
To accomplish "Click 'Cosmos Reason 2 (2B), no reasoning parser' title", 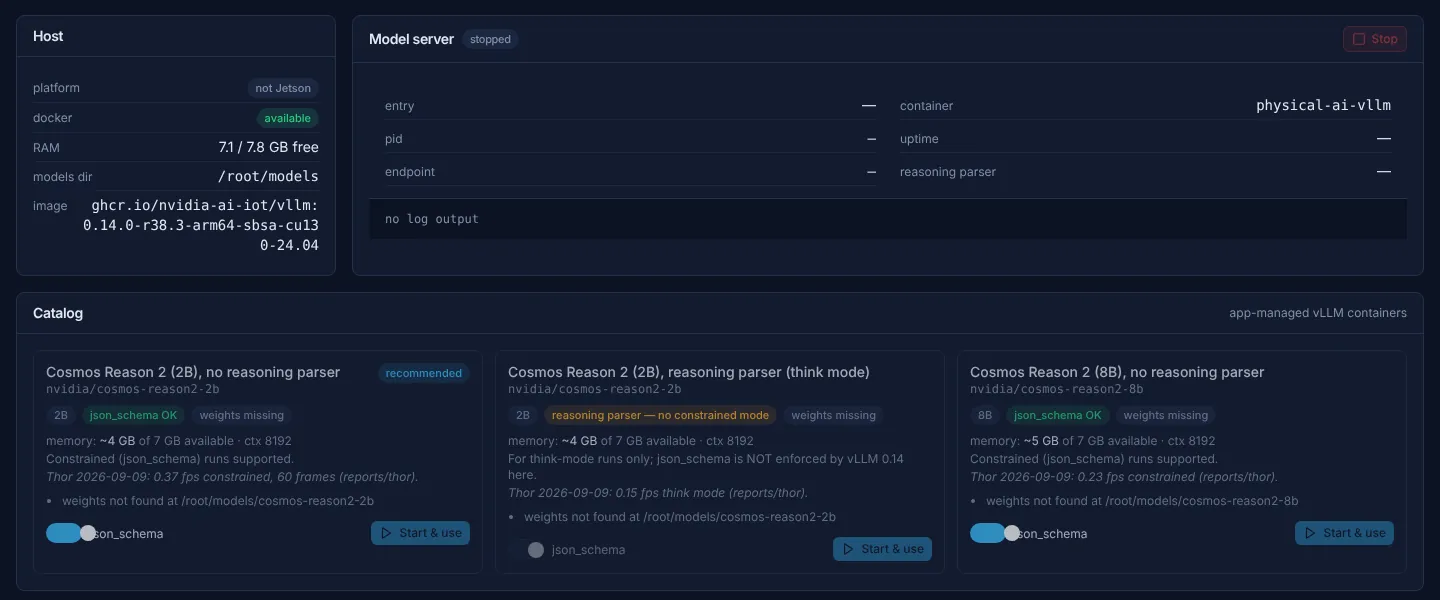I will tap(193, 372).
